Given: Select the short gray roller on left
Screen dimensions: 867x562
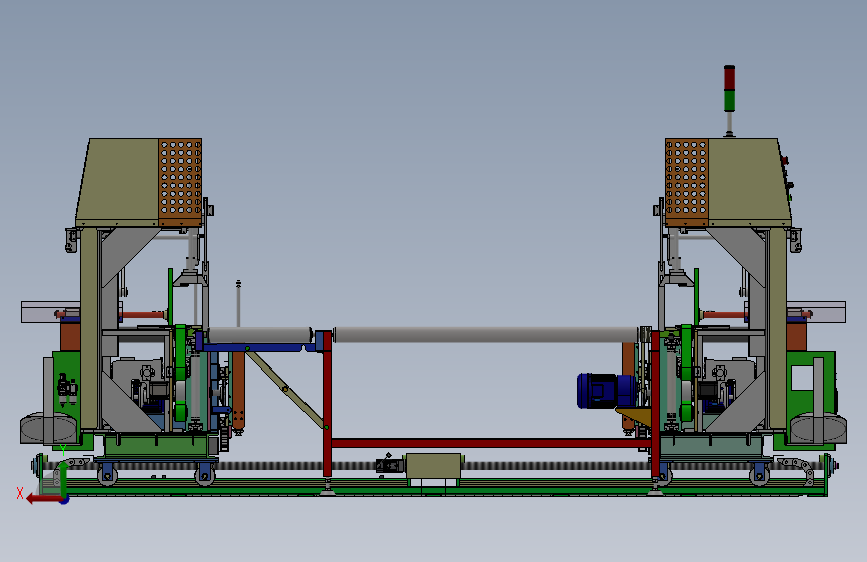Looking at the screenshot, I should [260, 335].
